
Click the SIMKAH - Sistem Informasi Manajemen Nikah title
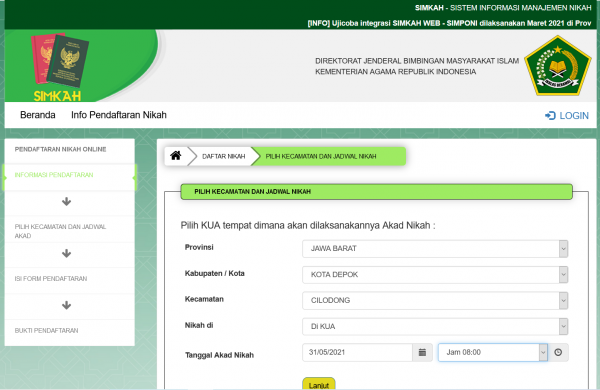[503, 8]
